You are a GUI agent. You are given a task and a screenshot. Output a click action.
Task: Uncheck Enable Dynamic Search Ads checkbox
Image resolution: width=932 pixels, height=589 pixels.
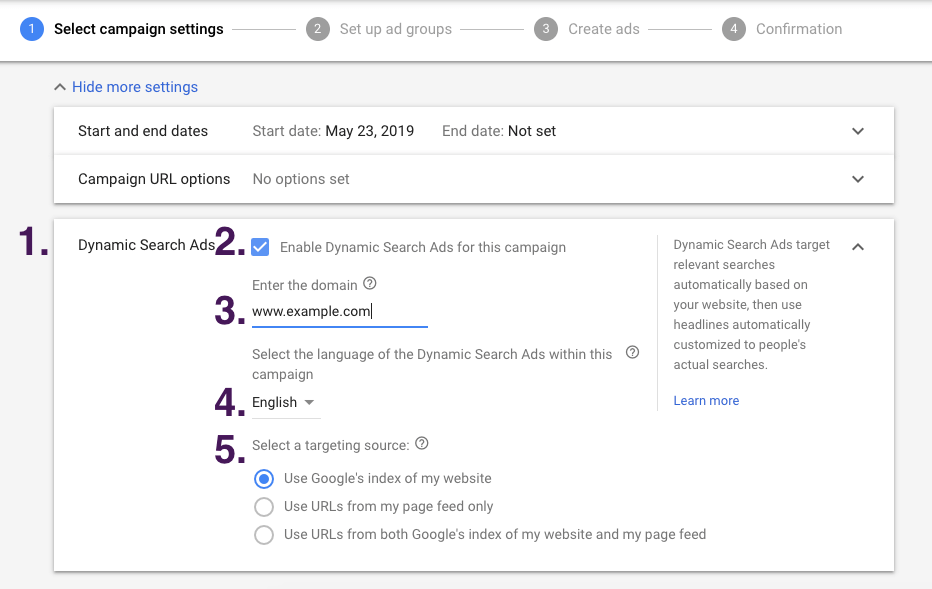click(x=260, y=247)
